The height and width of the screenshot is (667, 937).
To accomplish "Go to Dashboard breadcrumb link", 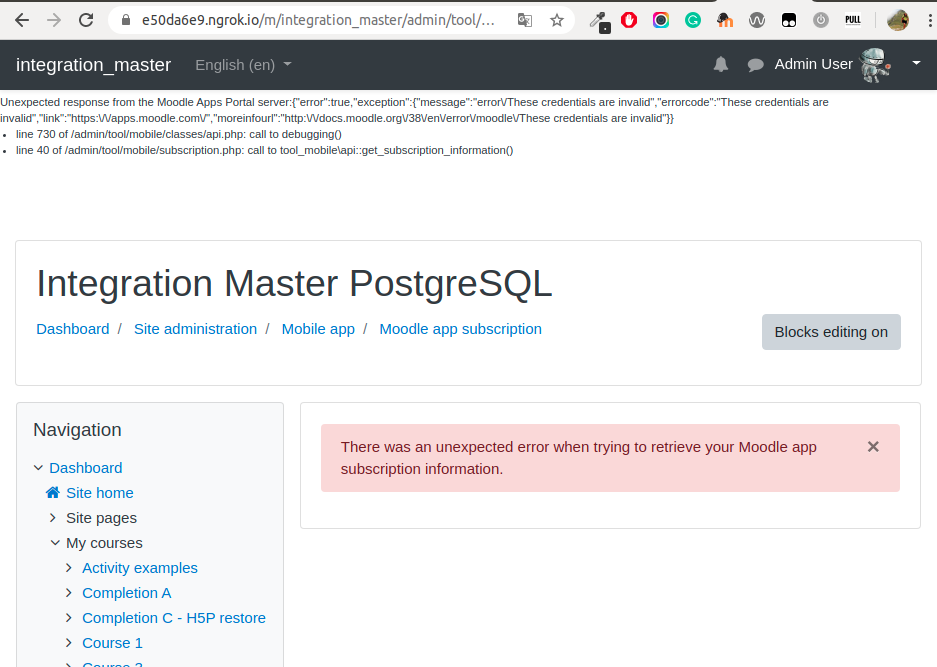I will [73, 329].
